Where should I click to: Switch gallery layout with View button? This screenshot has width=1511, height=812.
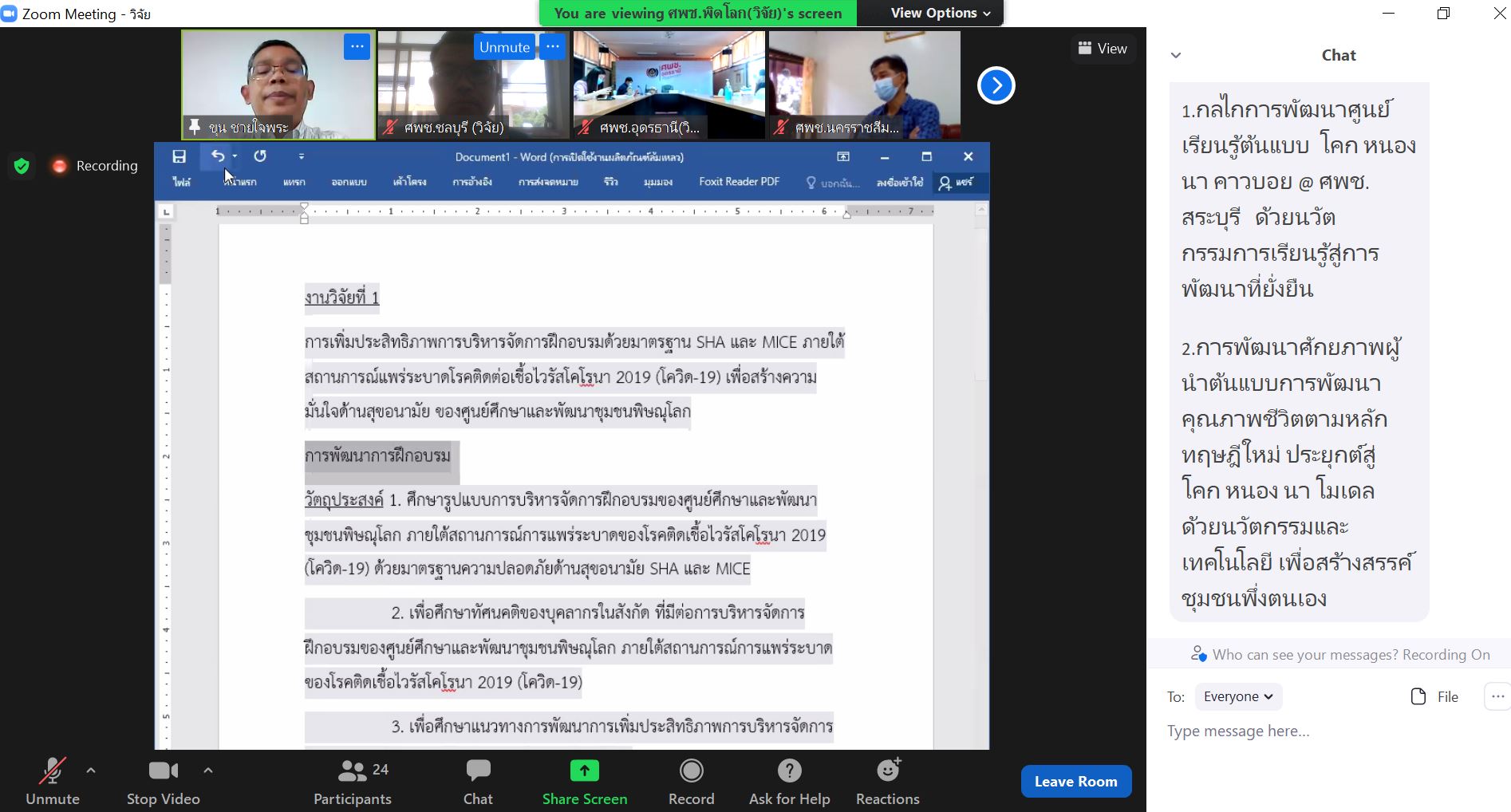[1103, 49]
